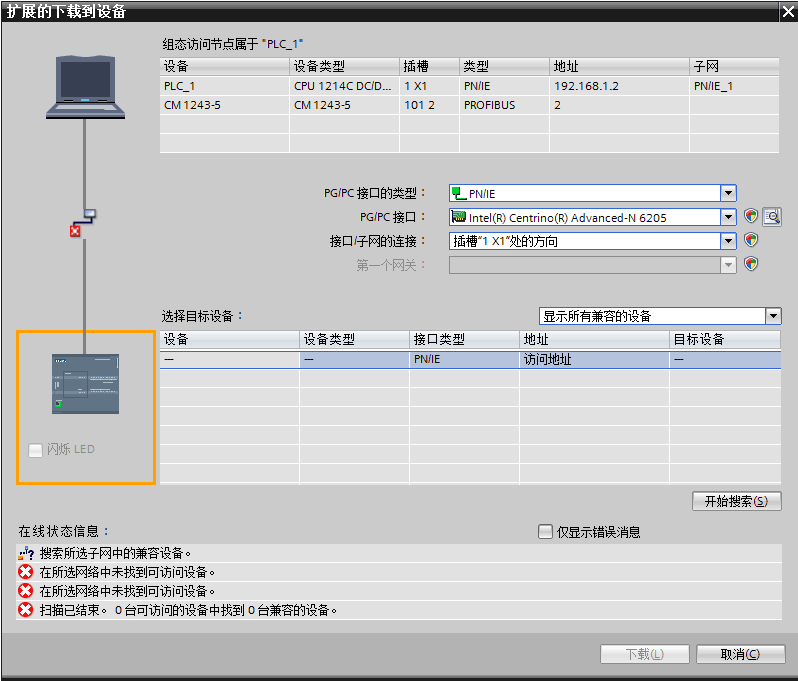Expand the 显示所有兼容的设备 filter dropdown
The height and width of the screenshot is (681, 798).
point(773,316)
